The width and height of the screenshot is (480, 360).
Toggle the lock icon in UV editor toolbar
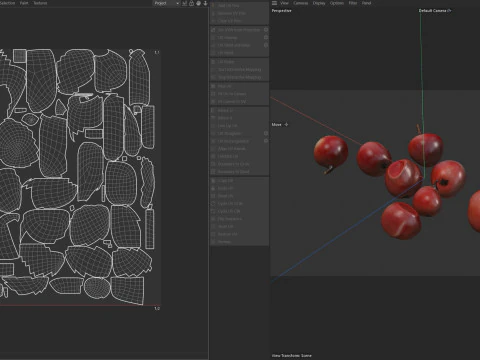[x=191, y=3]
